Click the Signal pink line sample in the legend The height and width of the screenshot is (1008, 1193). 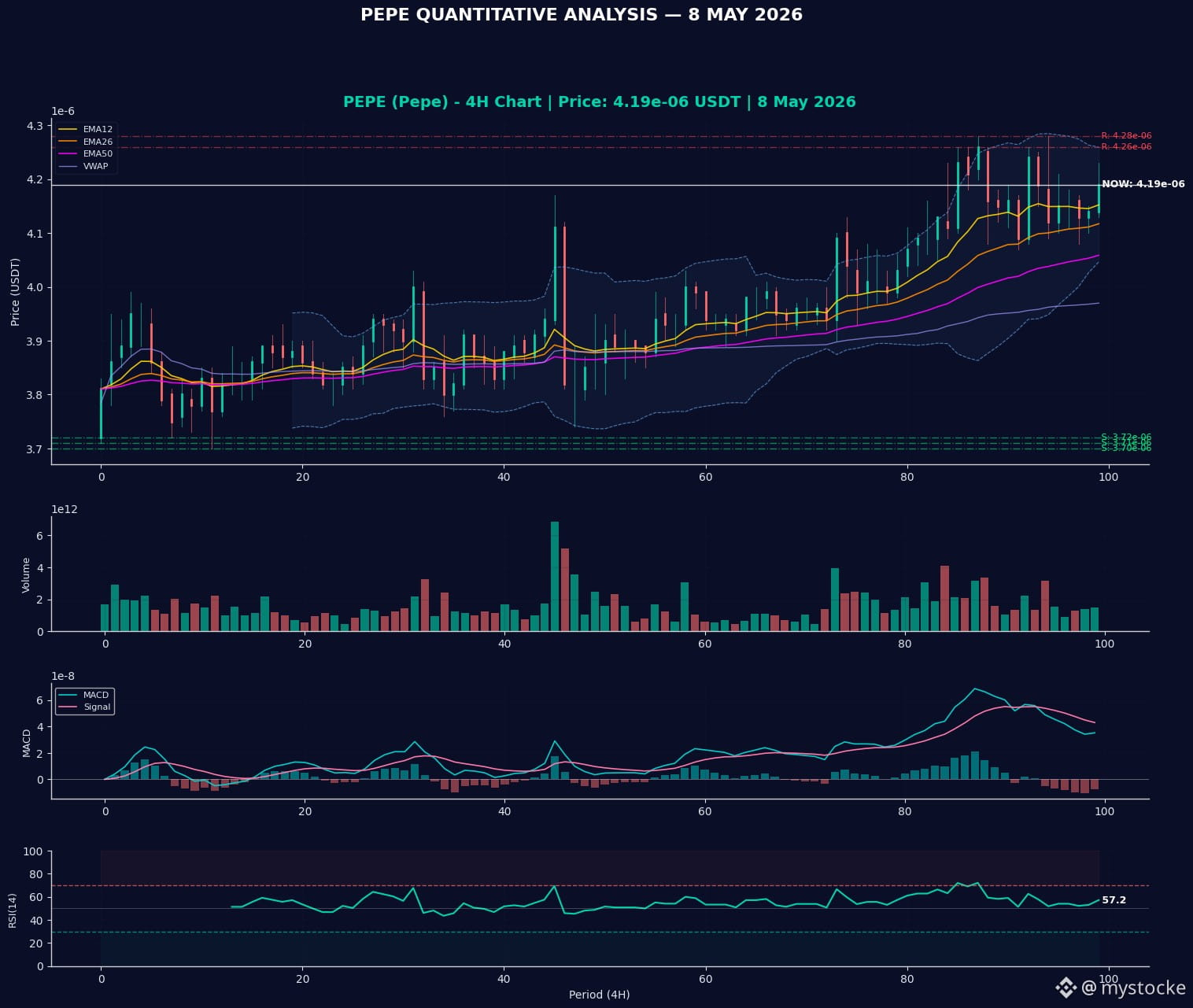(x=68, y=707)
